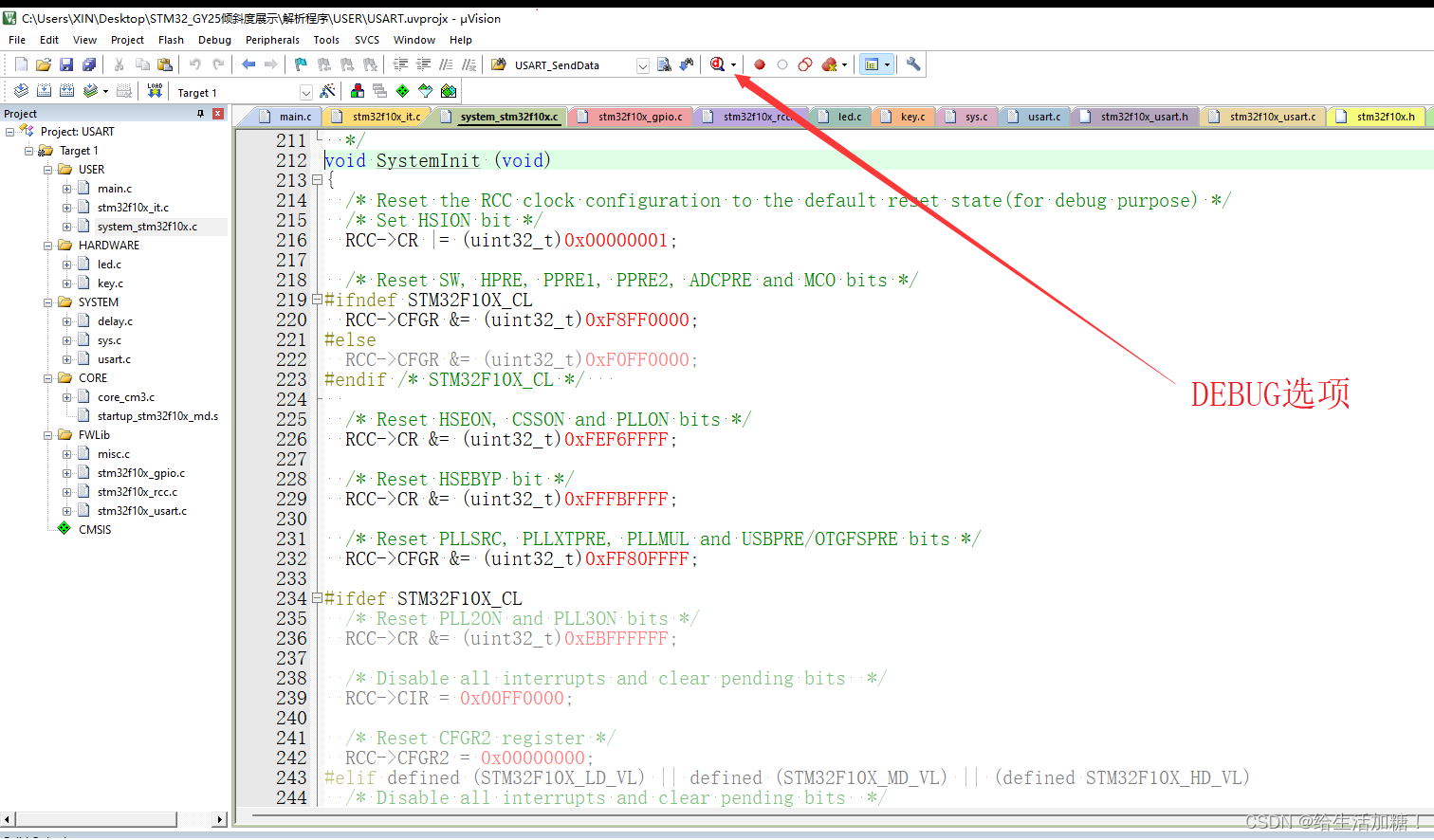Kill all breakpoints
Image resolution: width=1434 pixels, height=840 pixels.
[x=829, y=64]
